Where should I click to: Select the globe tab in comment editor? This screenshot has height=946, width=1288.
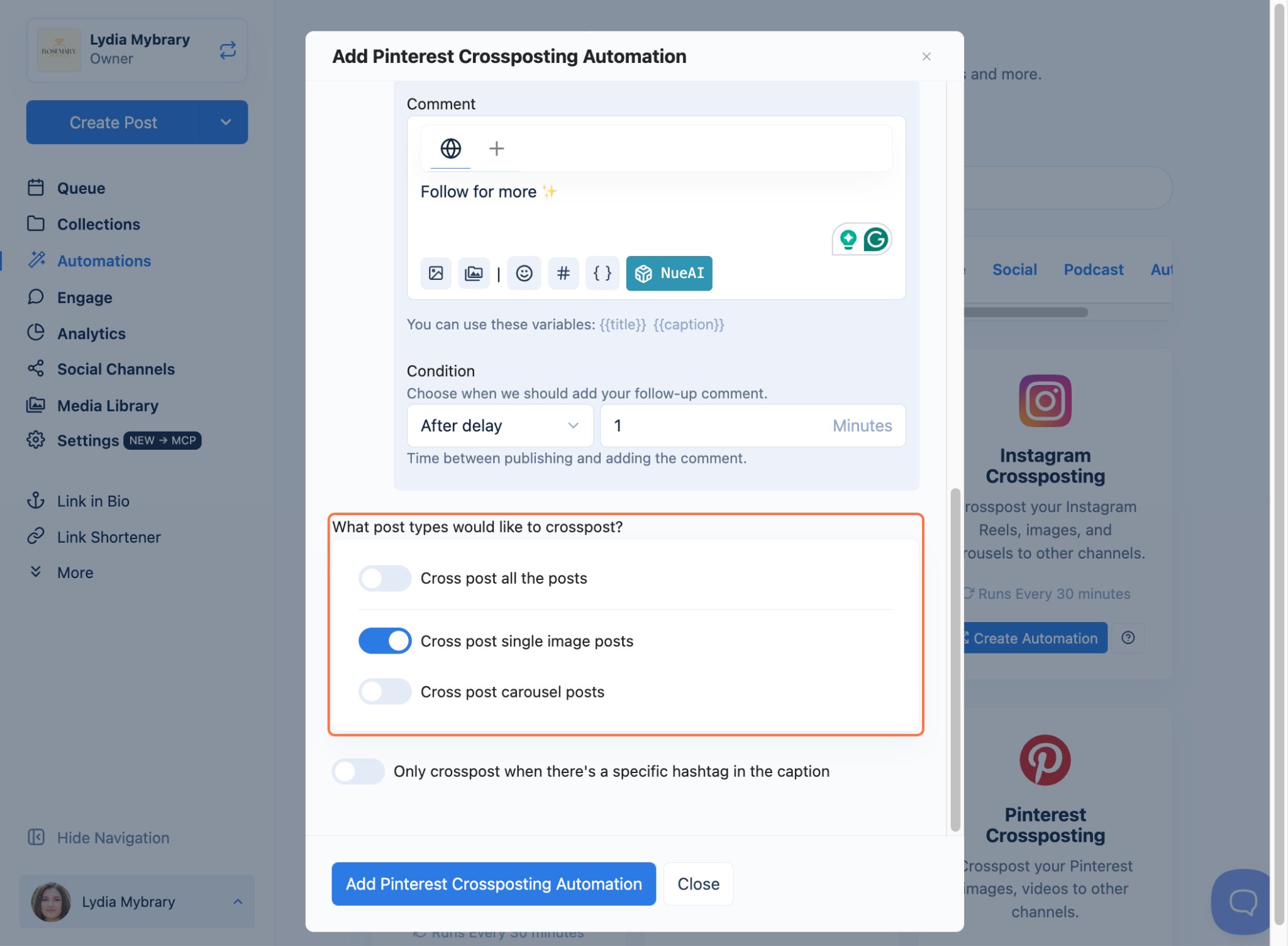tap(450, 148)
